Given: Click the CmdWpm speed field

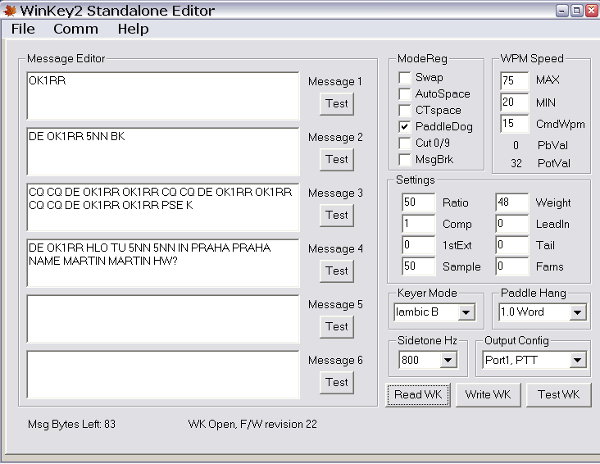Looking at the screenshot, I should (x=514, y=124).
